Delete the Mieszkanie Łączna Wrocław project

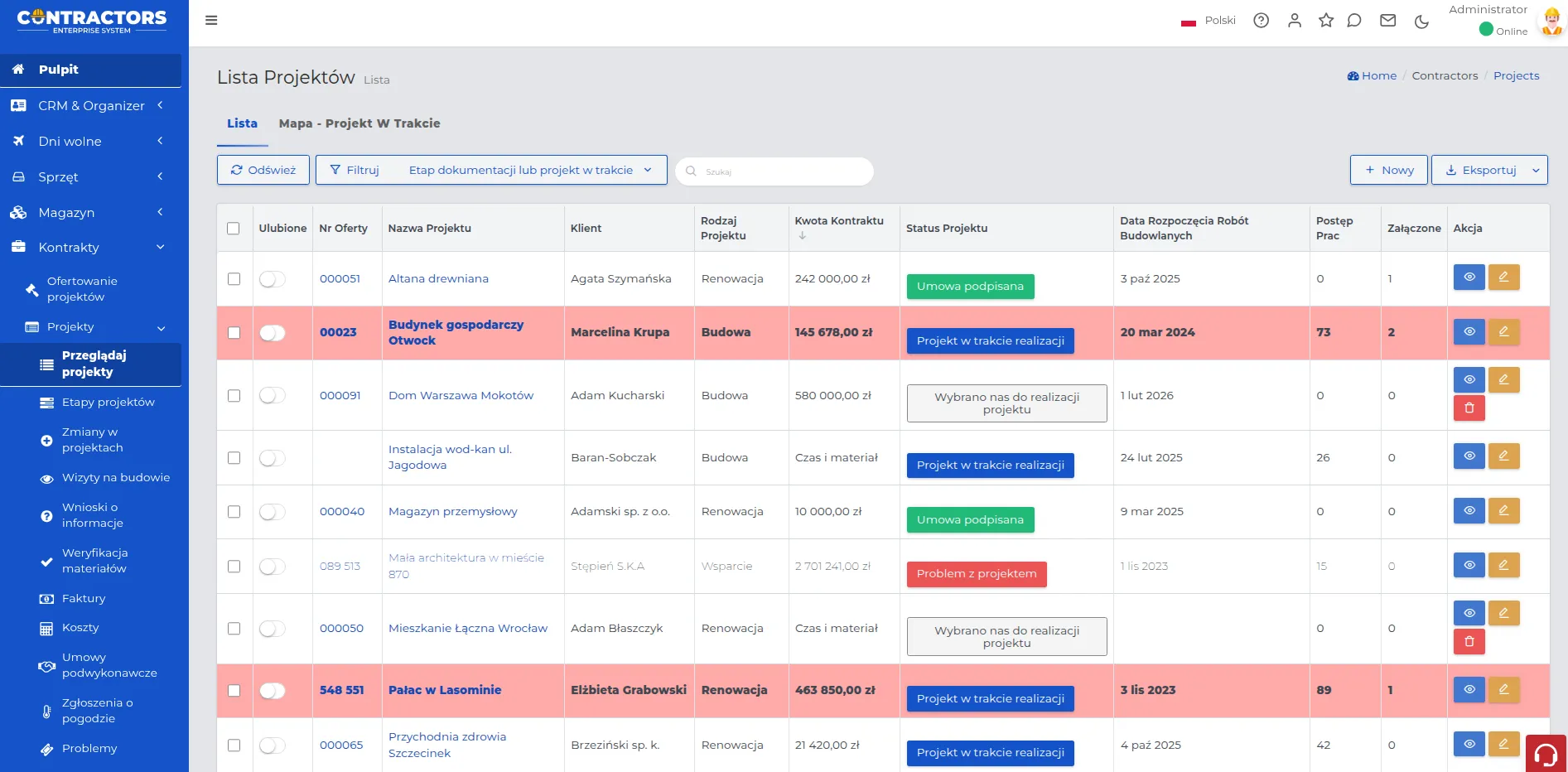point(1469,641)
